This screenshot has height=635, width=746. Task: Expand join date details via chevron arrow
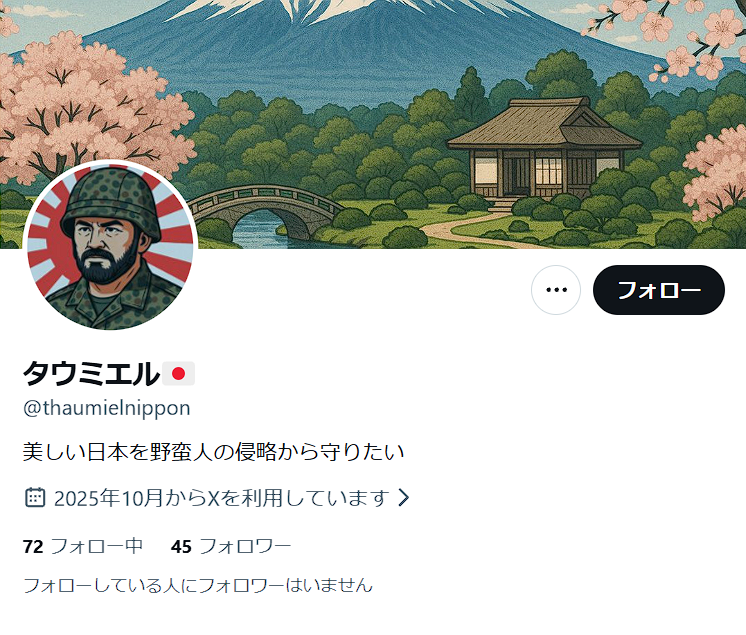(x=403, y=498)
